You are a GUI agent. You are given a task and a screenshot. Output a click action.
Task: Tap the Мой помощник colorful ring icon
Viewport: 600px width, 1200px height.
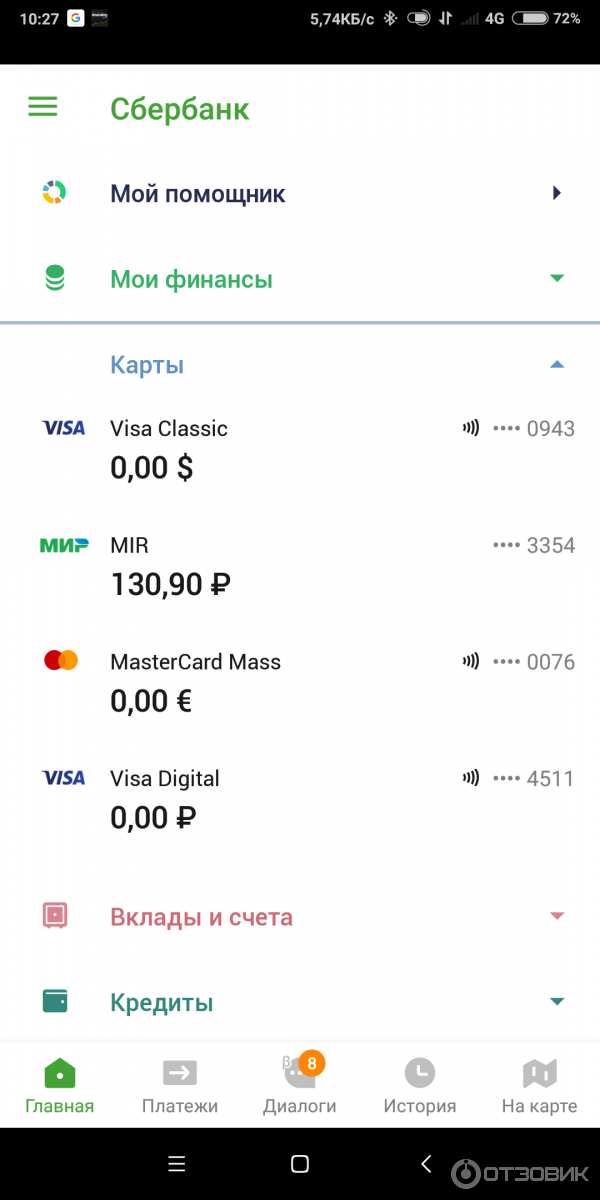(x=54, y=193)
